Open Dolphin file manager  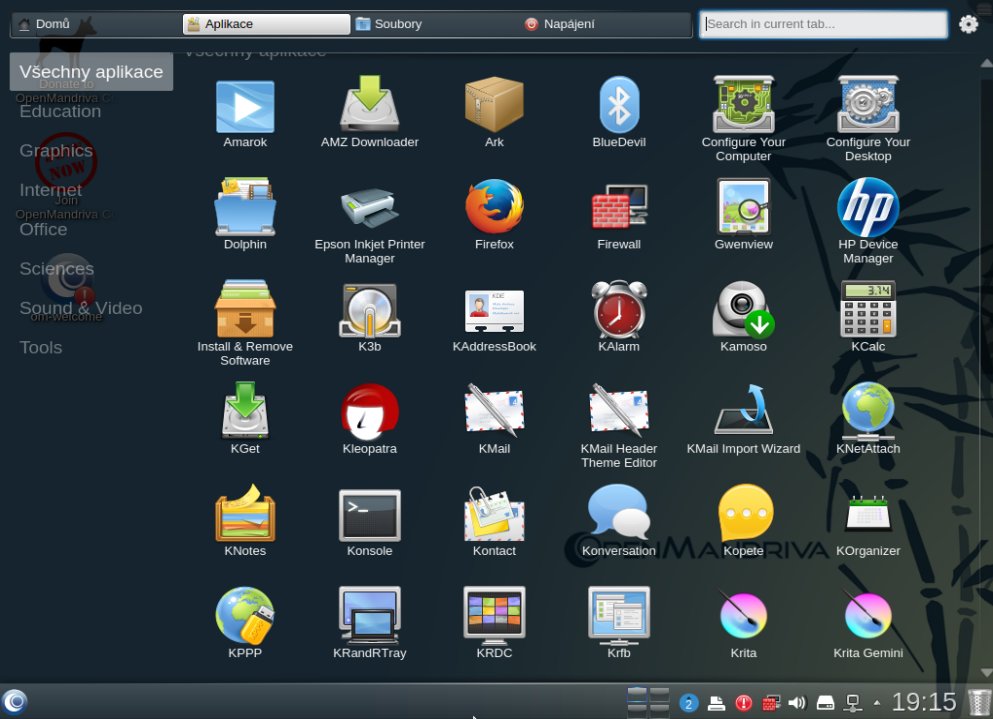coord(245,210)
